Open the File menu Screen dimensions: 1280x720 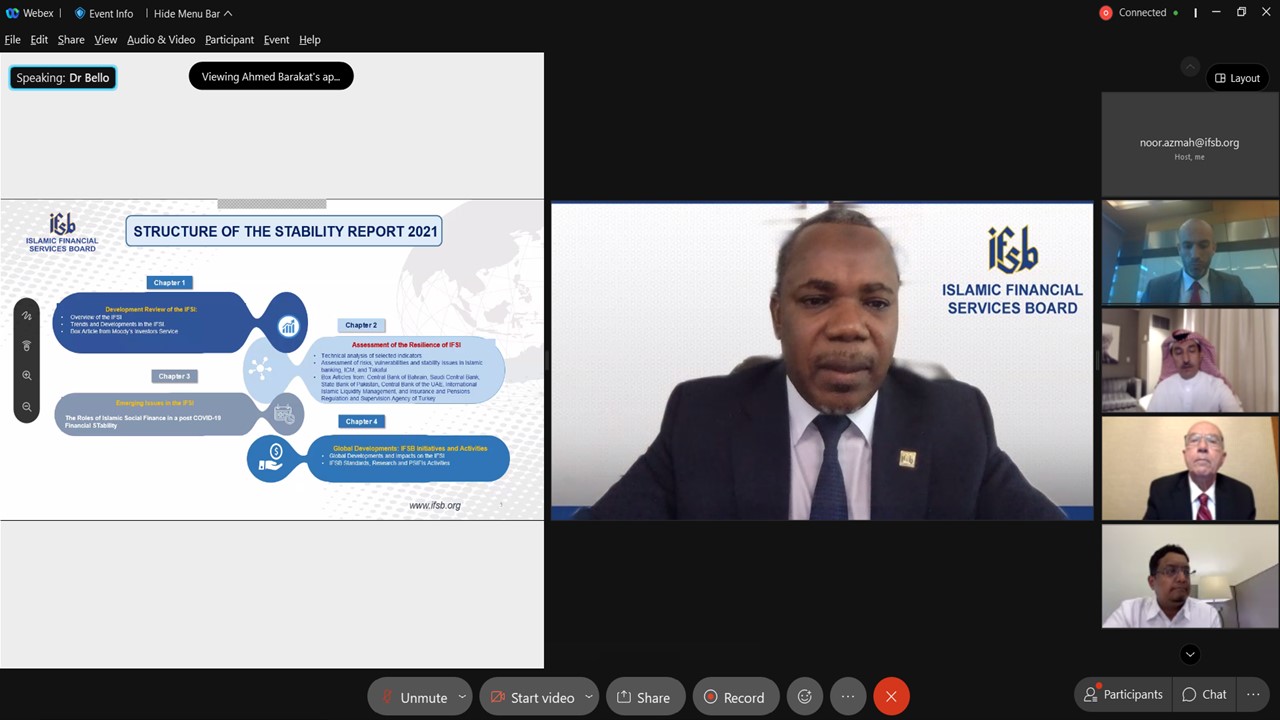click(12, 40)
